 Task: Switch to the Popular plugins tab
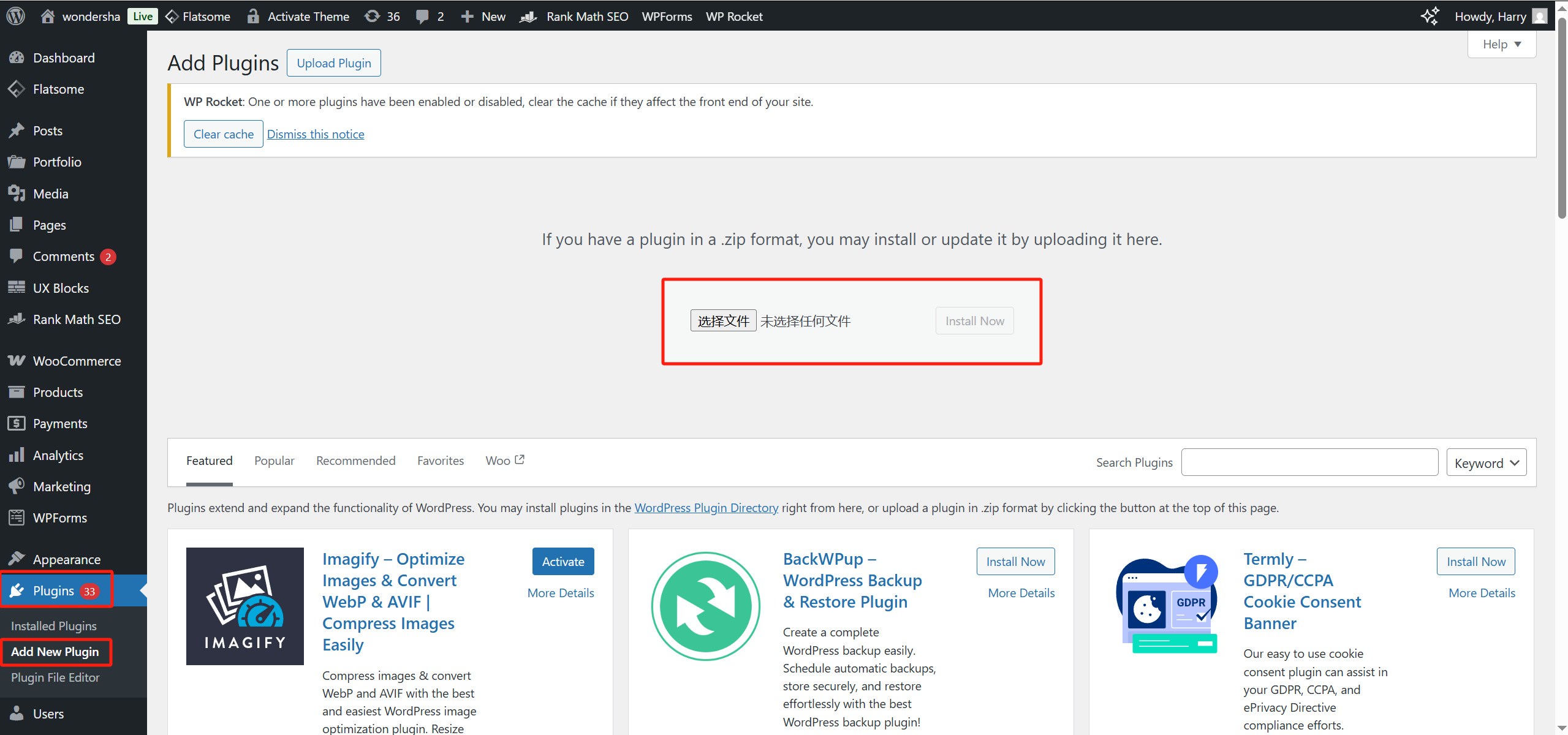(x=274, y=461)
